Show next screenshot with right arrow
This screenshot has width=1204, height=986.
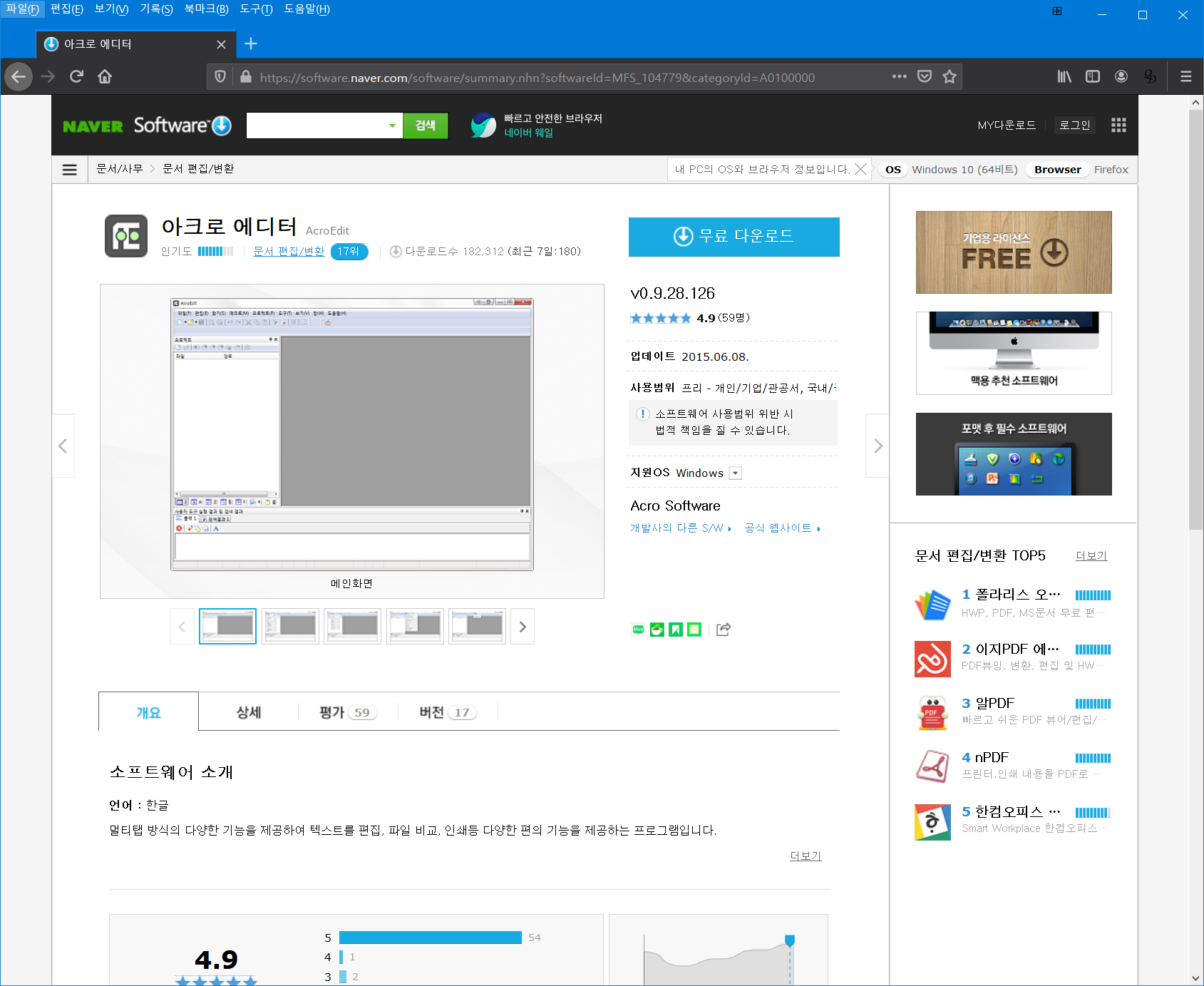pyautogui.click(x=878, y=446)
